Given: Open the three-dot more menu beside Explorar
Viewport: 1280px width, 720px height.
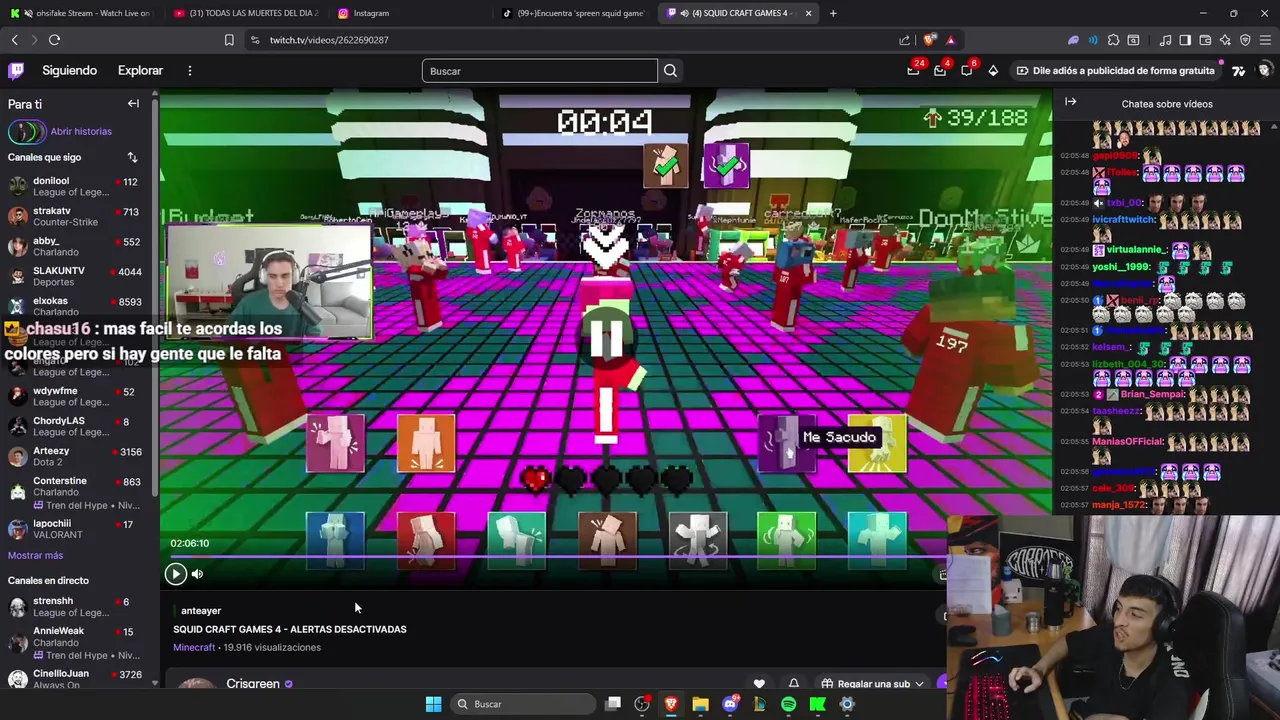Looking at the screenshot, I should pos(189,71).
